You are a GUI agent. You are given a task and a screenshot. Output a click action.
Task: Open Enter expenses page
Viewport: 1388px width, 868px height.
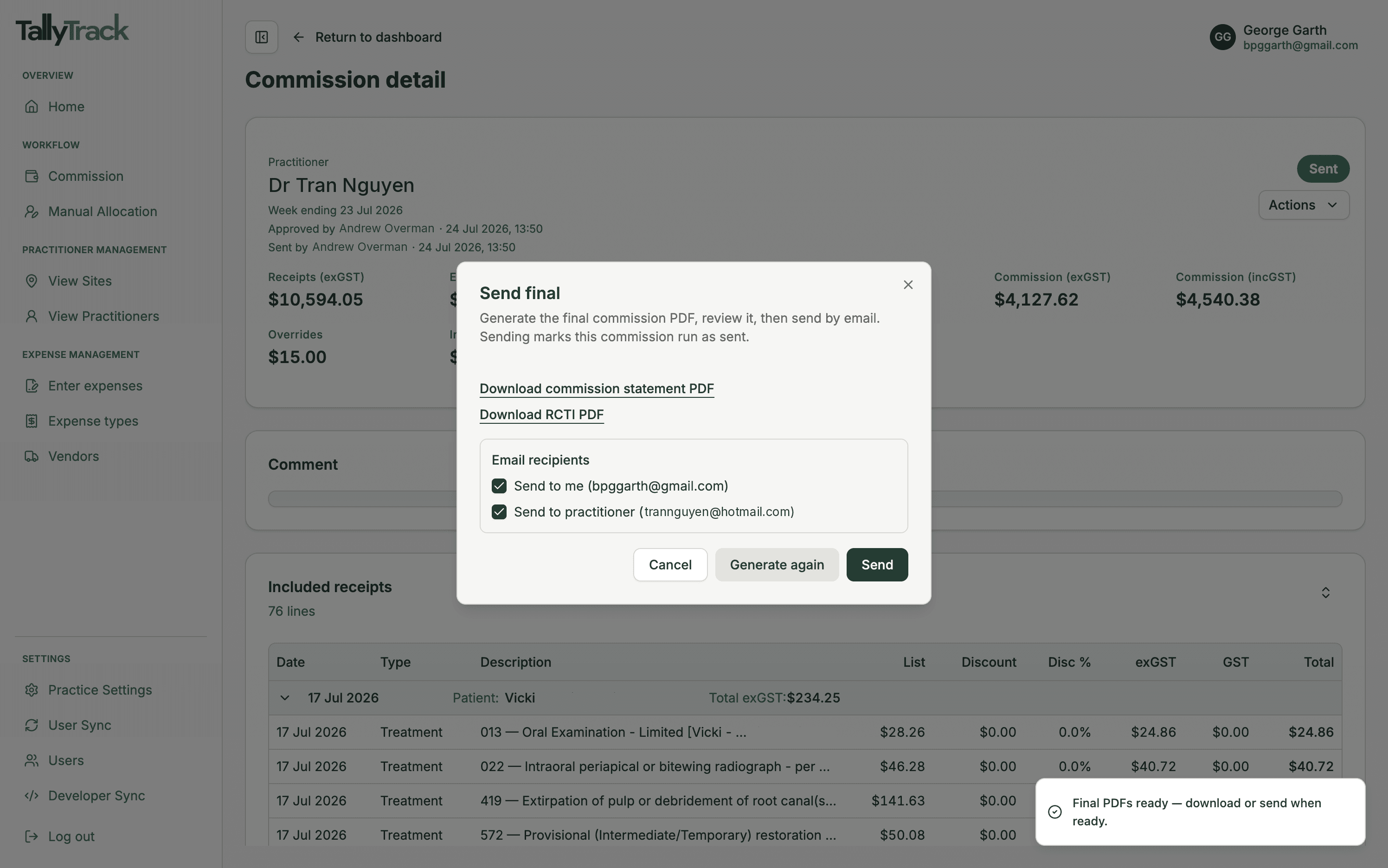[x=95, y=386]
